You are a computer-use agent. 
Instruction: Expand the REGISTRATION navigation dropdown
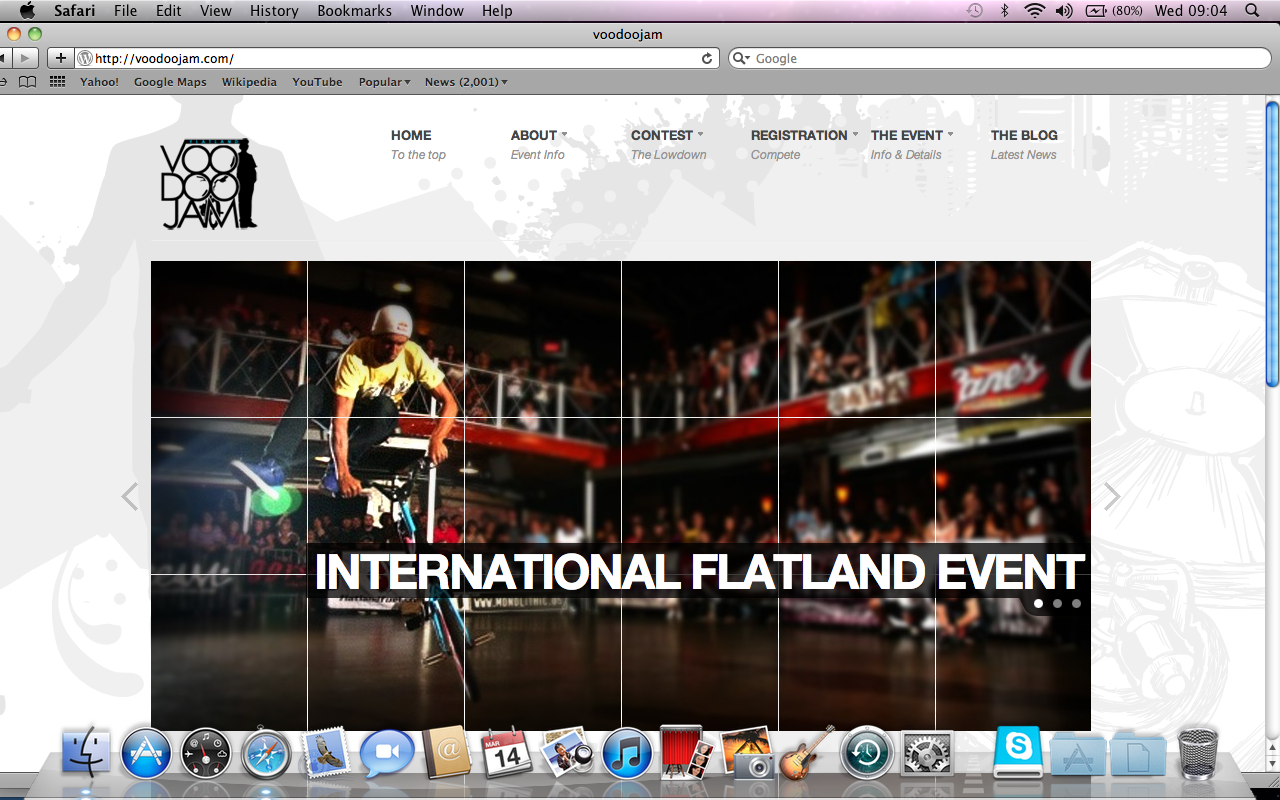[803, 135]
